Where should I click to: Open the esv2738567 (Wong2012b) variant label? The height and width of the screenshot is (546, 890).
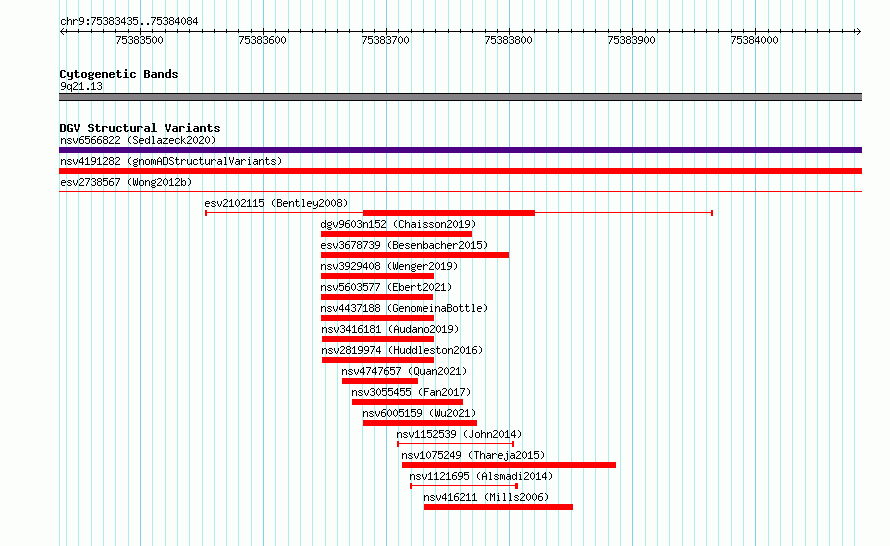(x=126, y=182)
